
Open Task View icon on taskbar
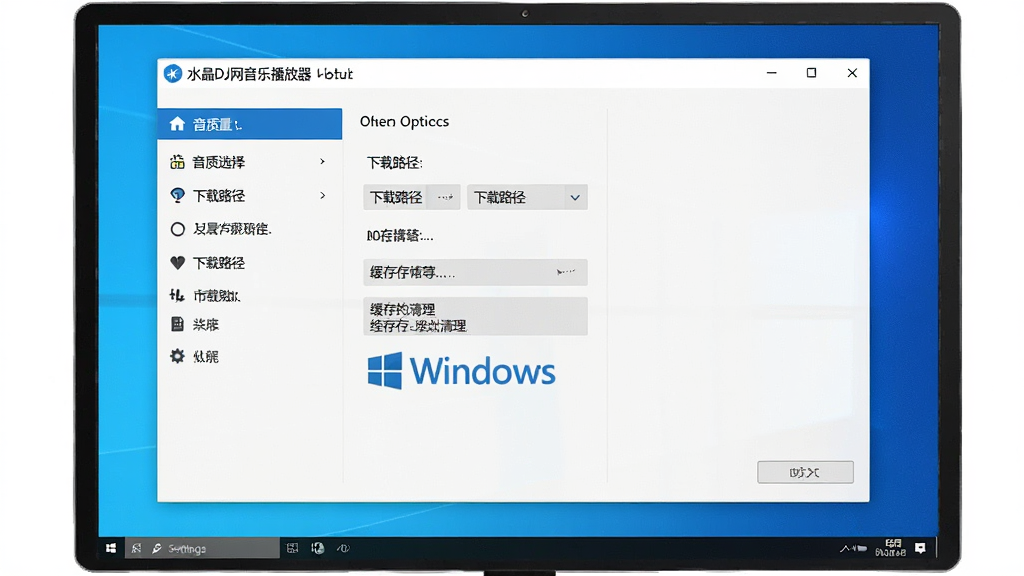(x=293, y=548)
